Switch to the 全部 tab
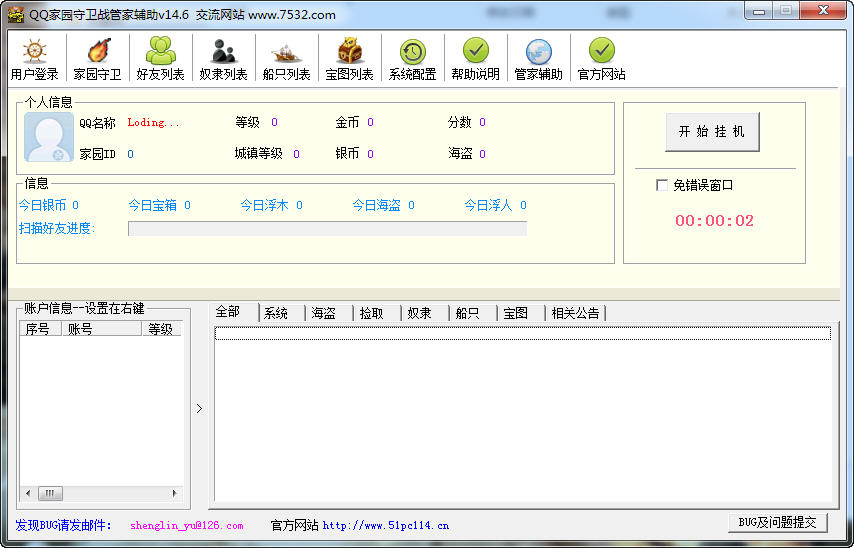This screenshot has height=548, width=854. 228,312
